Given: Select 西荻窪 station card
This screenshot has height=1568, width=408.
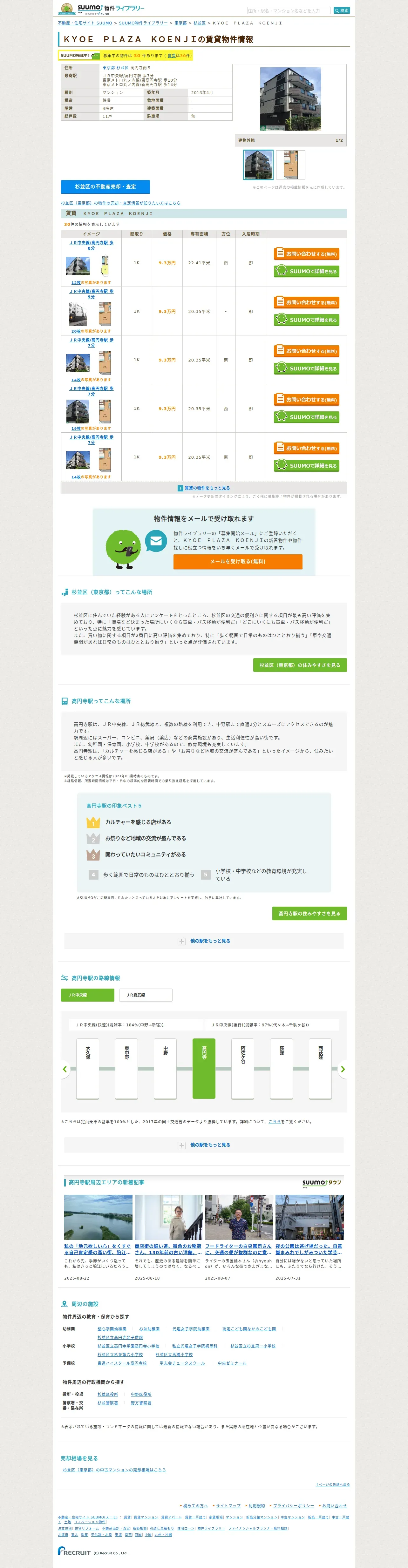Looking at the screenshot, I should pyautogui.click(x=320, y=1068).
